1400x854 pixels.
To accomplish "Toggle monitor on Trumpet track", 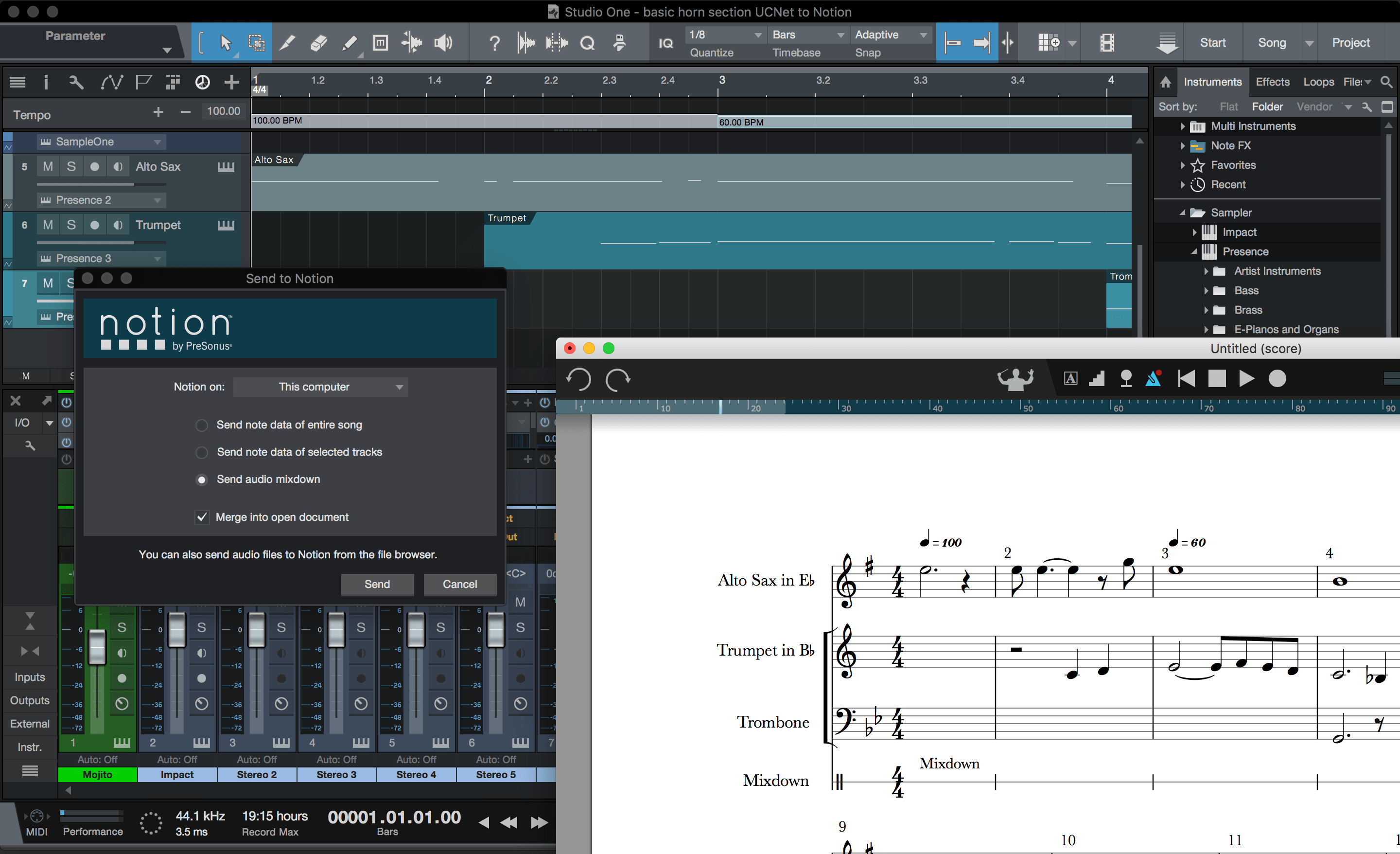I will point(118,225).
